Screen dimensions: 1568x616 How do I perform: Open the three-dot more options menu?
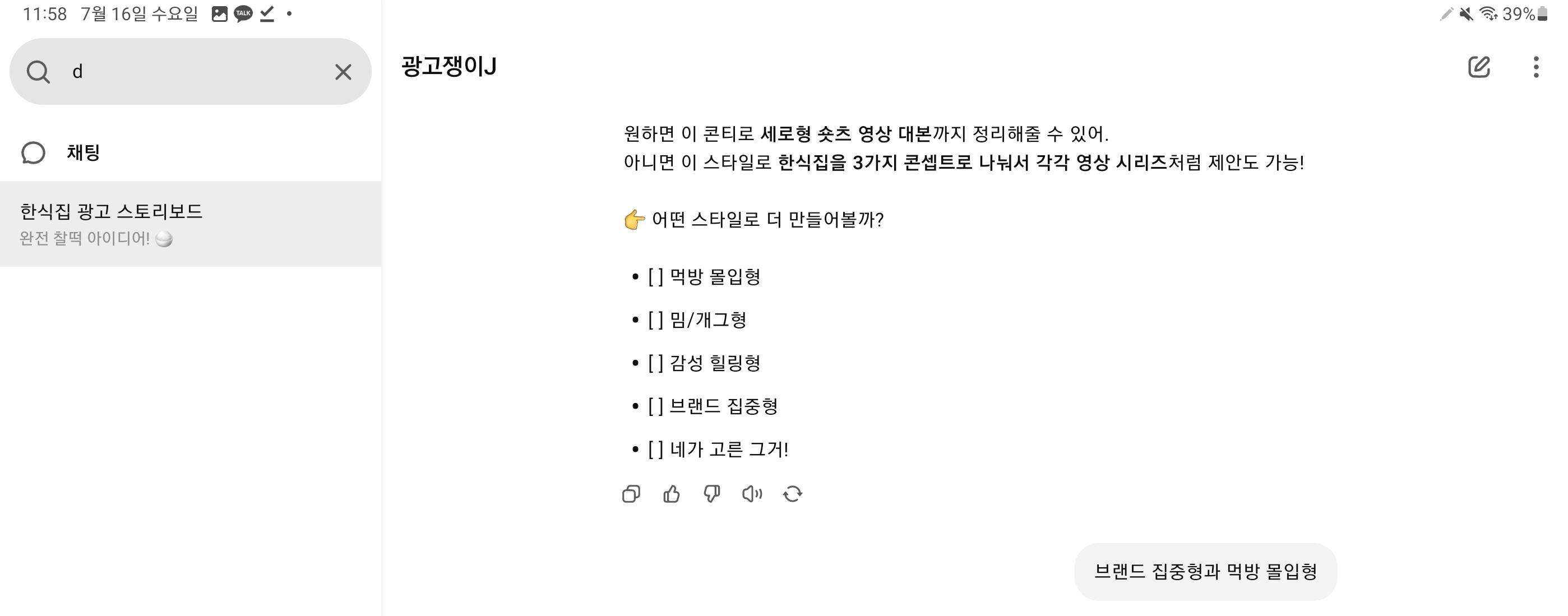1535,67
